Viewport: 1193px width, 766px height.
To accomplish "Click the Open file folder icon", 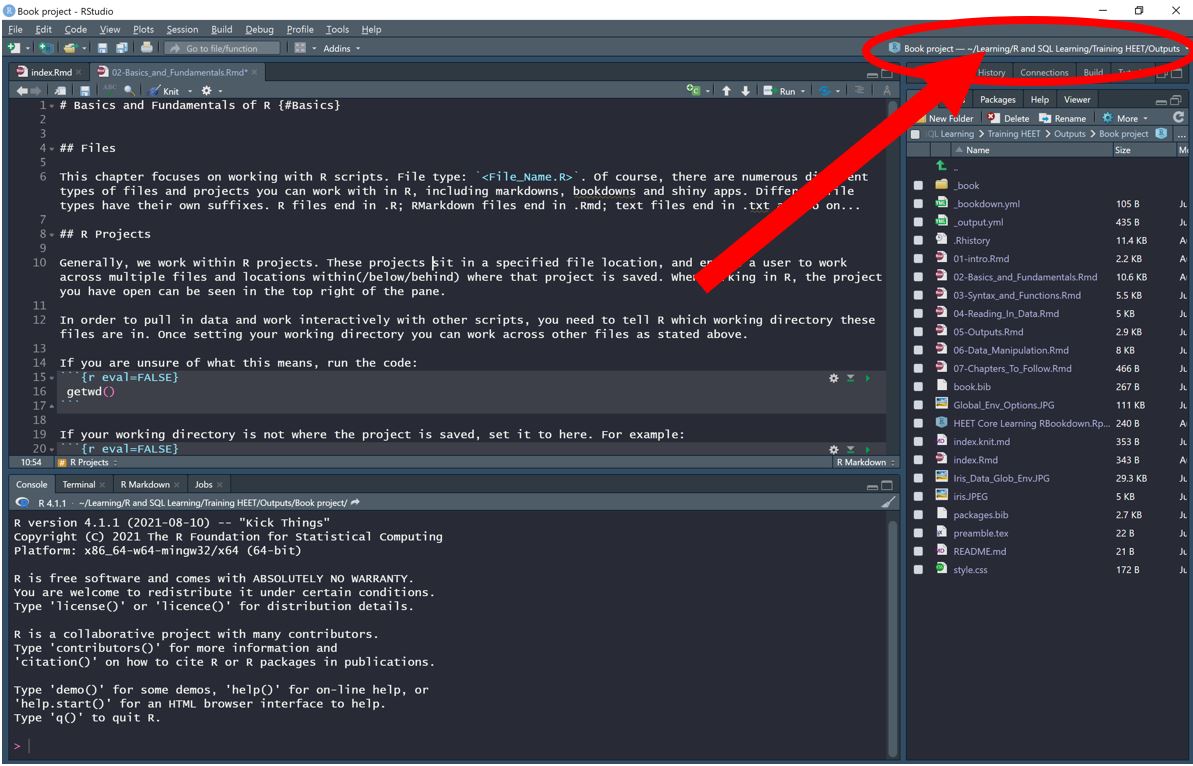I will tap(70, 48).
